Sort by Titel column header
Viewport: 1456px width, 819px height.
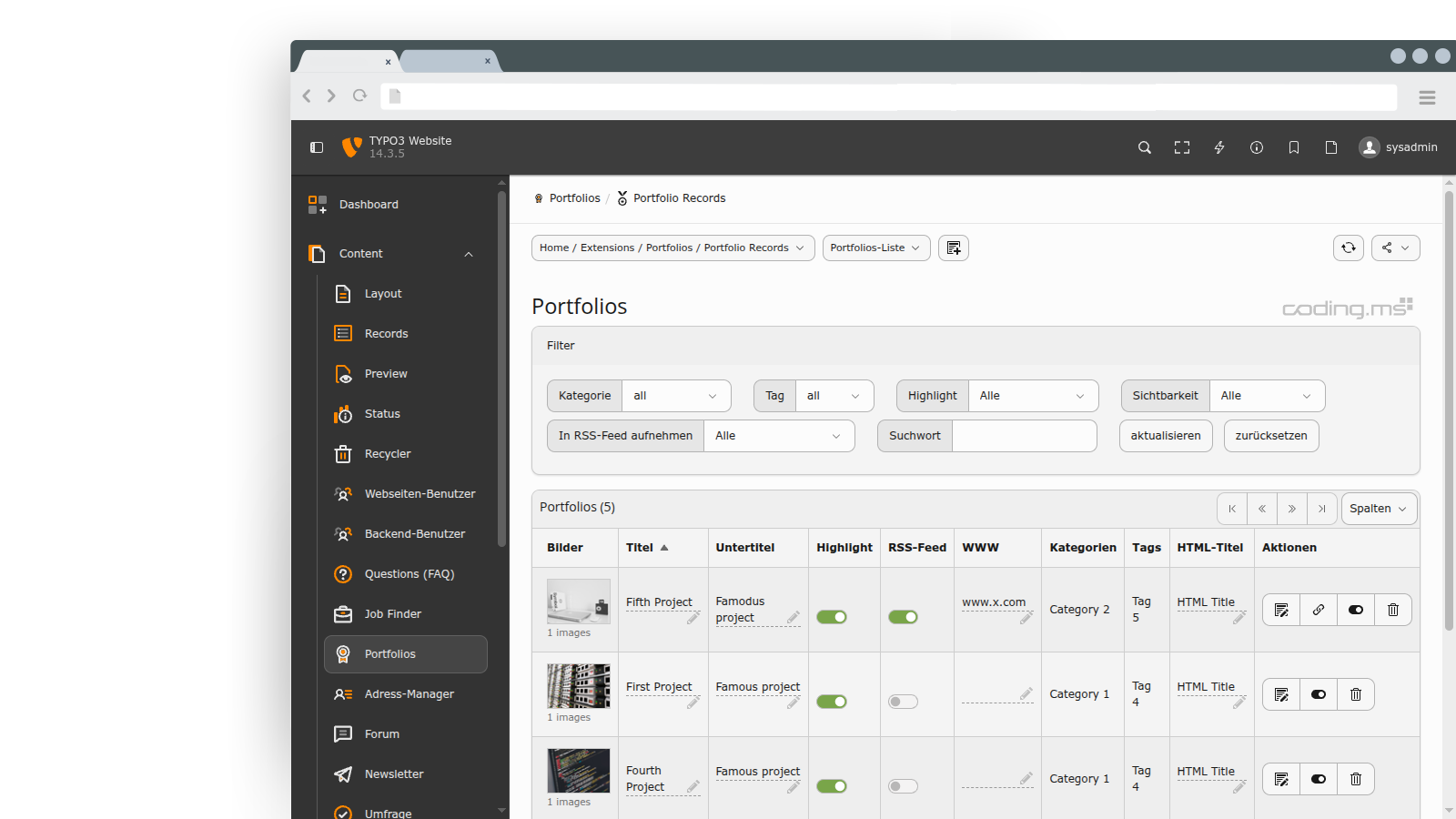pyautogui.click(x=647, y=548)
